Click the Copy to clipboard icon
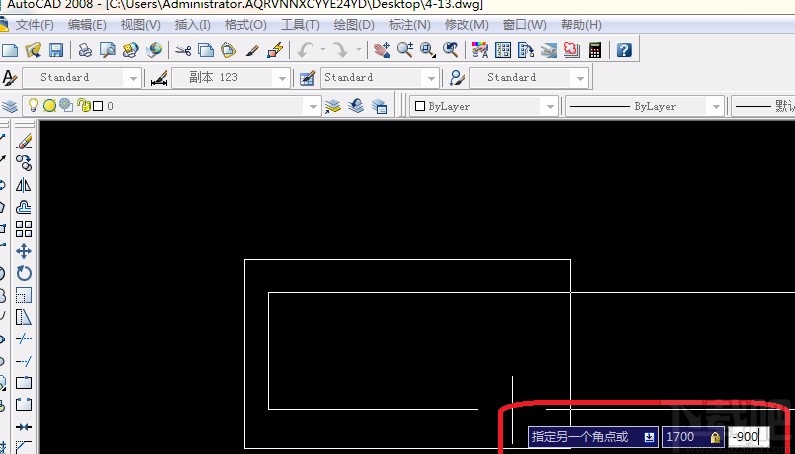The width and height of the screenshot is (795, 454). pyautogui.click(x=205, y=50)
